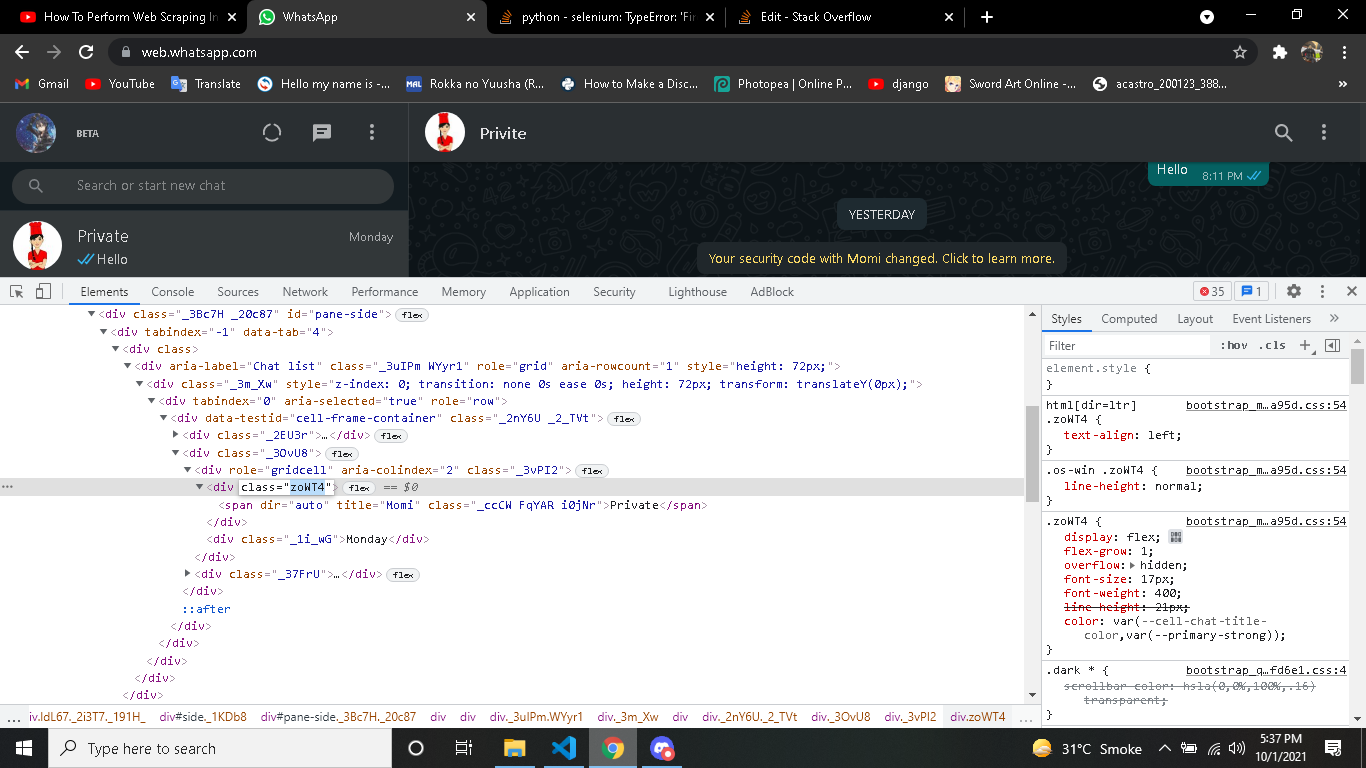Select div#pane-side breadcrumb item
1366x768 pixels.
(338, 717)
